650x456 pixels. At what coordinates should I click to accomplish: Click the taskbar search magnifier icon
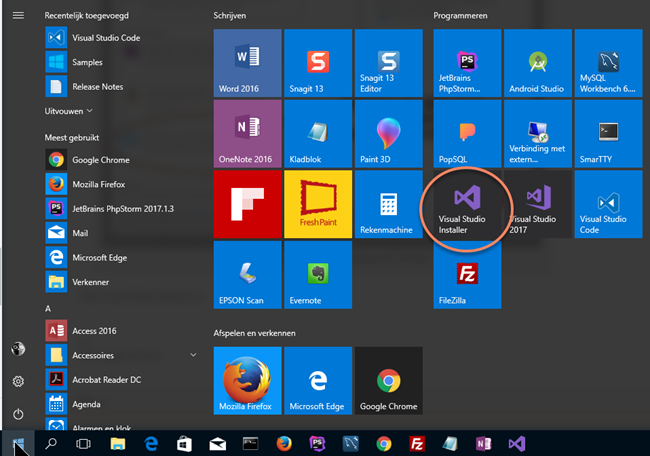51,443
